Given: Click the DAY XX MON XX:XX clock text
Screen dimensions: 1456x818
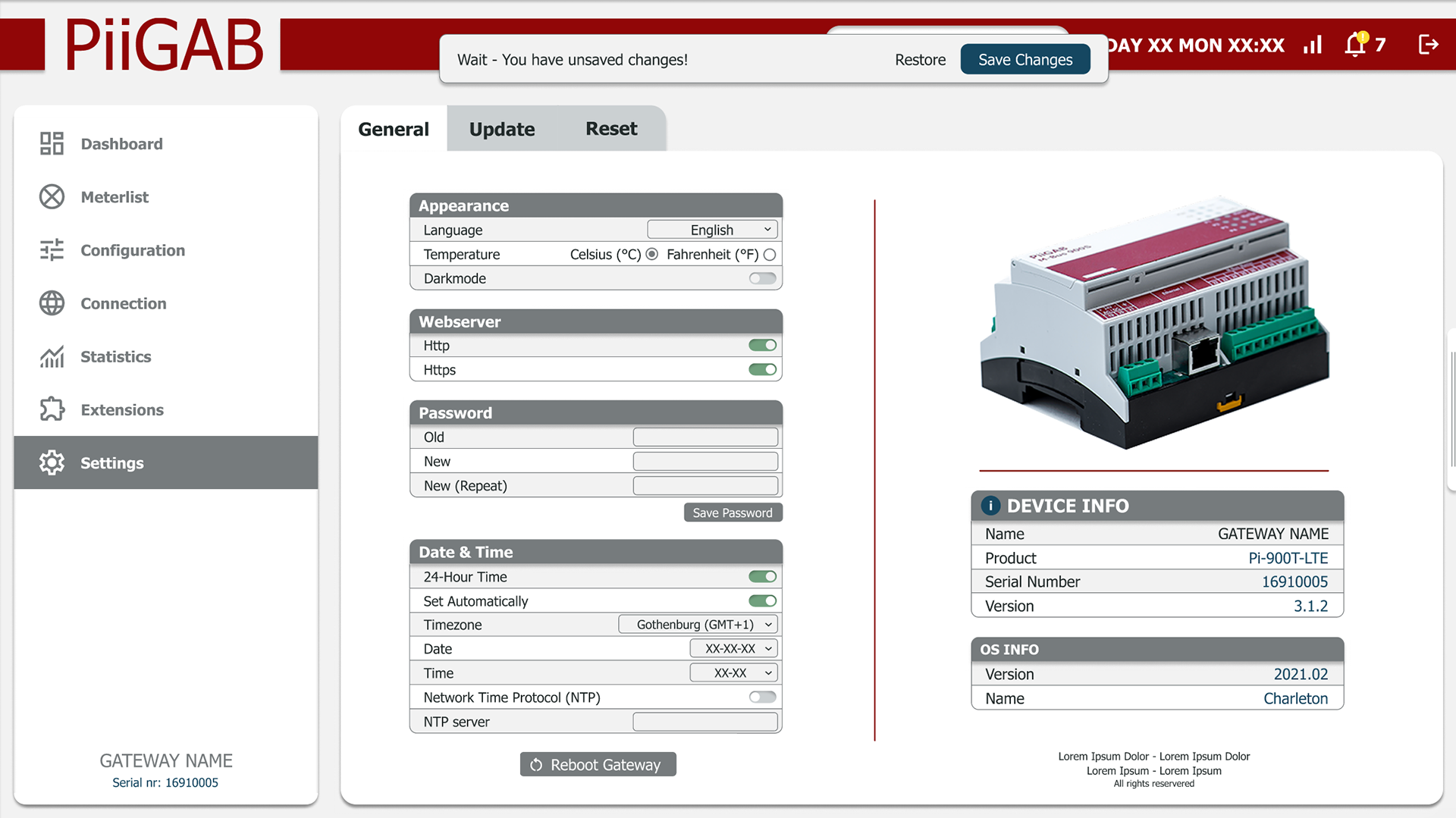Looking at the screenshot, I should click(1196, 45).
